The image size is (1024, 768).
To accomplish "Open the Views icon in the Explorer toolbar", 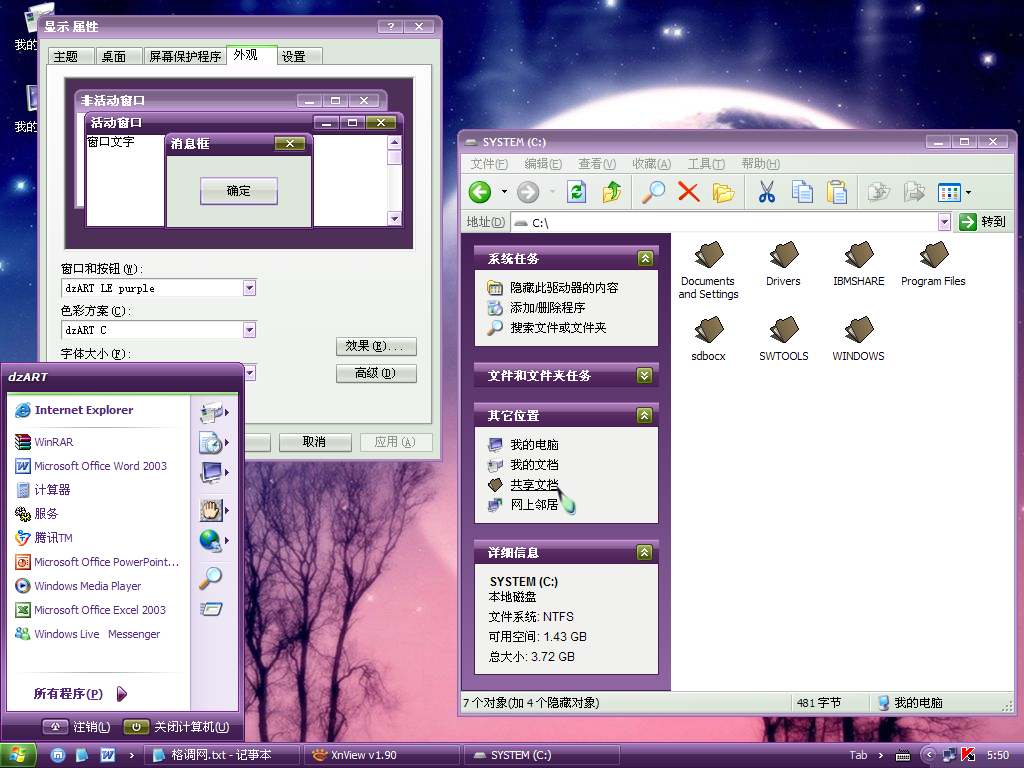I will point(949,192).
